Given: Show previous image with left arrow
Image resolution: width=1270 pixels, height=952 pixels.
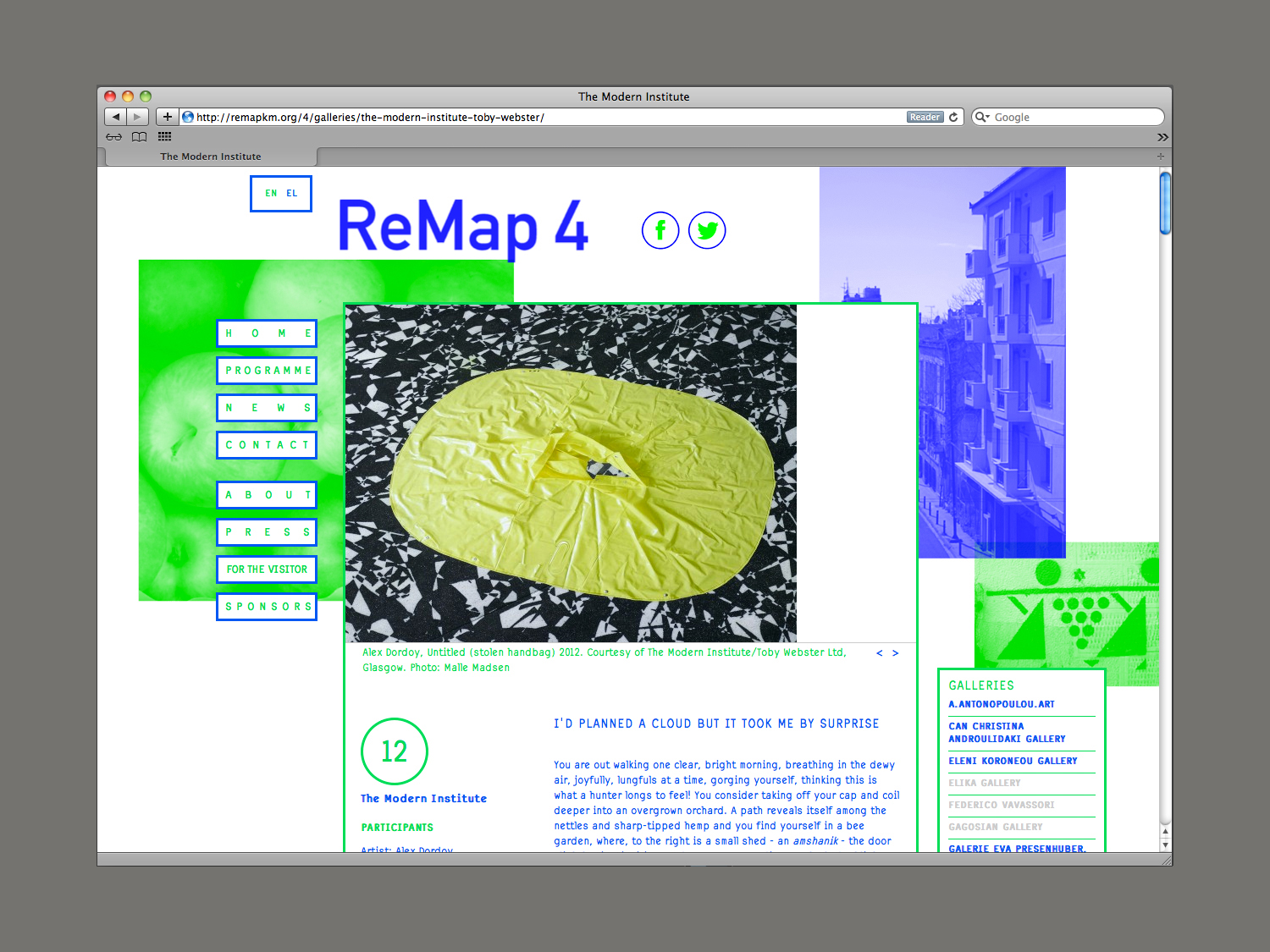Looking at the screenshot, I should [880, 653].
